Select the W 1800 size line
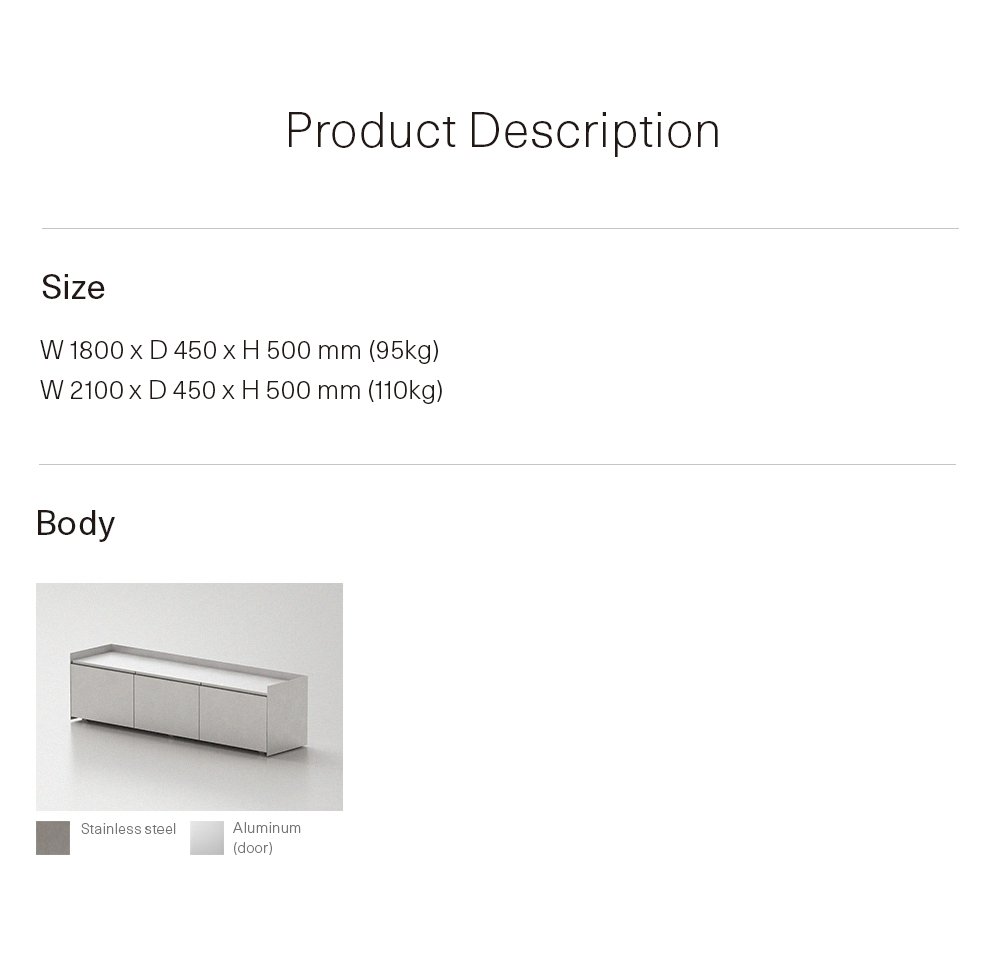 pyautogui.click(x=239, y=350)
